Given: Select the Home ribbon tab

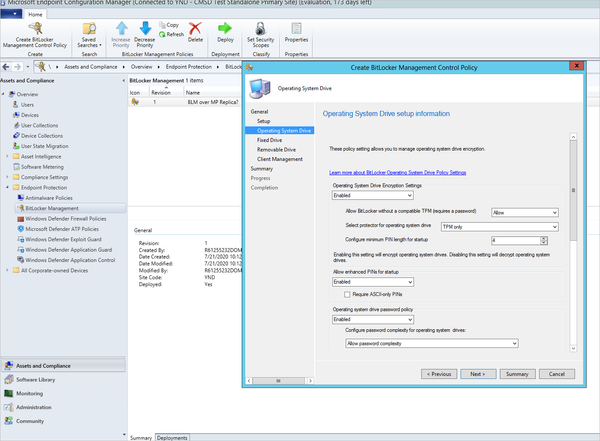Looking at the screenshot, I should (35, 15).
